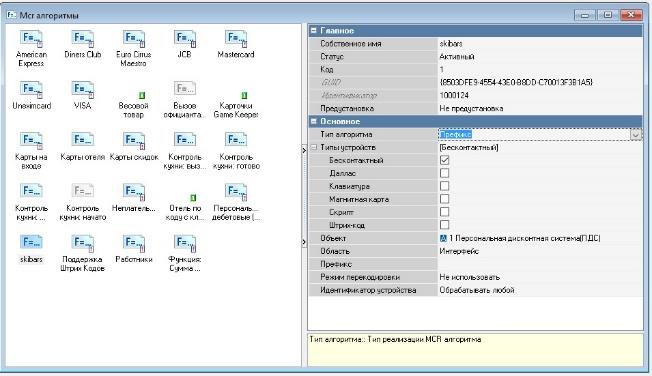Collapse the Типы устройств property group
Viewport: 652px width, 376px height.
(314, 147)
